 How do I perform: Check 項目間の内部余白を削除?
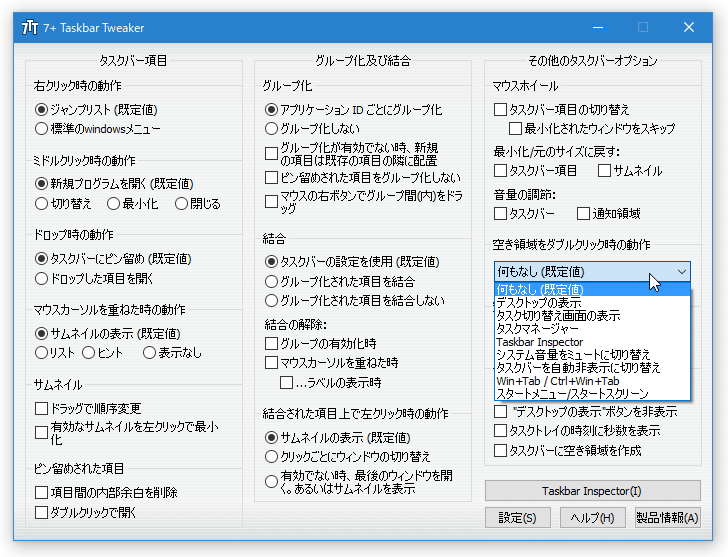click(x=41, y=492)
